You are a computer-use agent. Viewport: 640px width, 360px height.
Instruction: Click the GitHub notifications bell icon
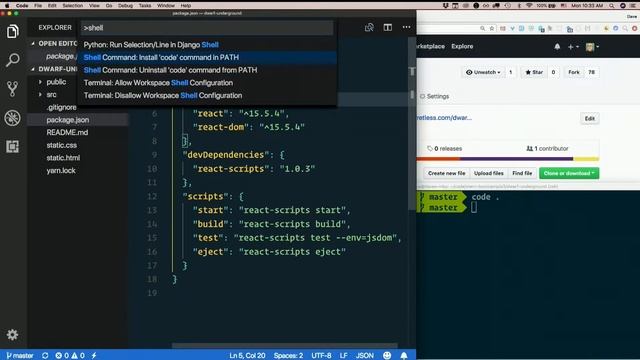557,47
